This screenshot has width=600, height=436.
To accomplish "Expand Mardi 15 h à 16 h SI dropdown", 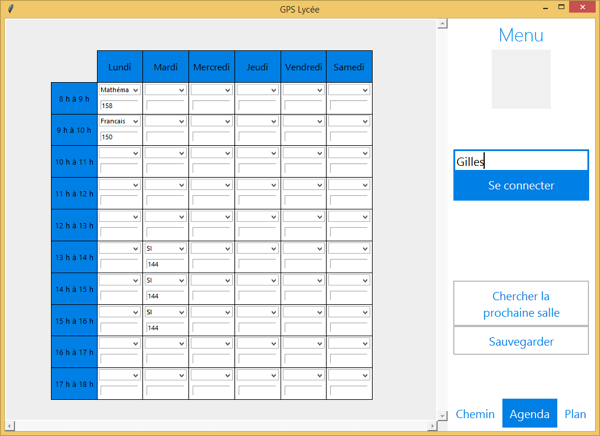I will (x=166, y=312).
